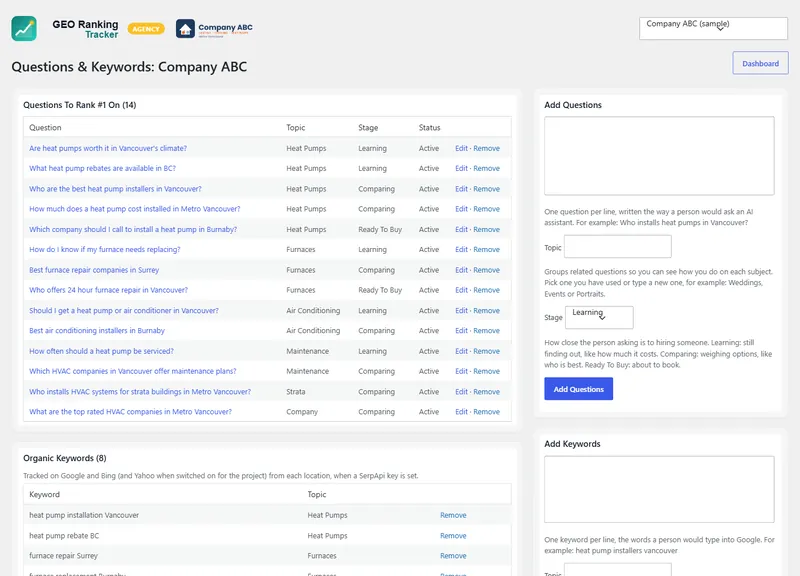Open question 'What heat pump rebates are available in BC?'

coord(102,168)
